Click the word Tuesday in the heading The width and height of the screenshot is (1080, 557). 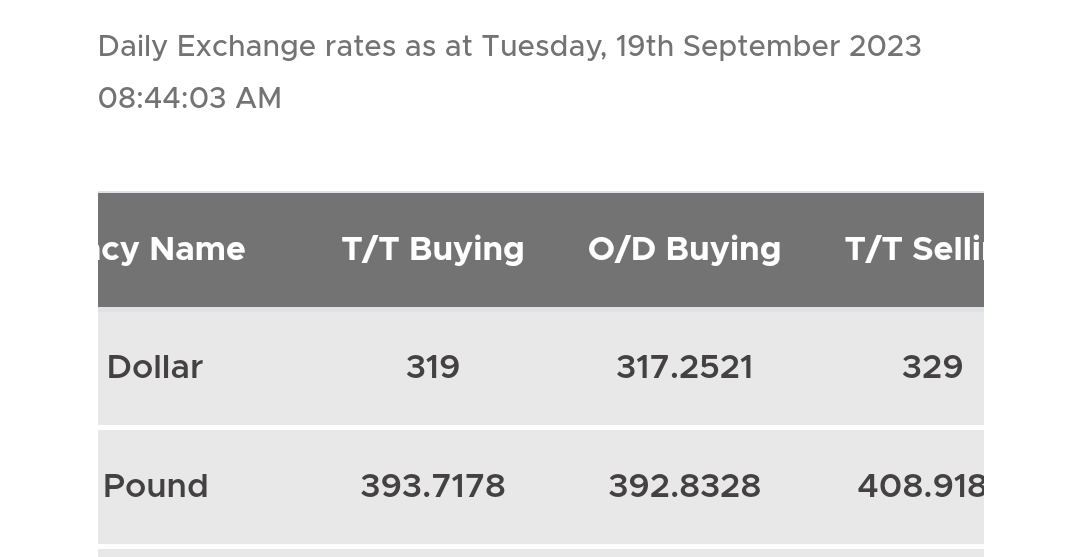click(544, 47)
